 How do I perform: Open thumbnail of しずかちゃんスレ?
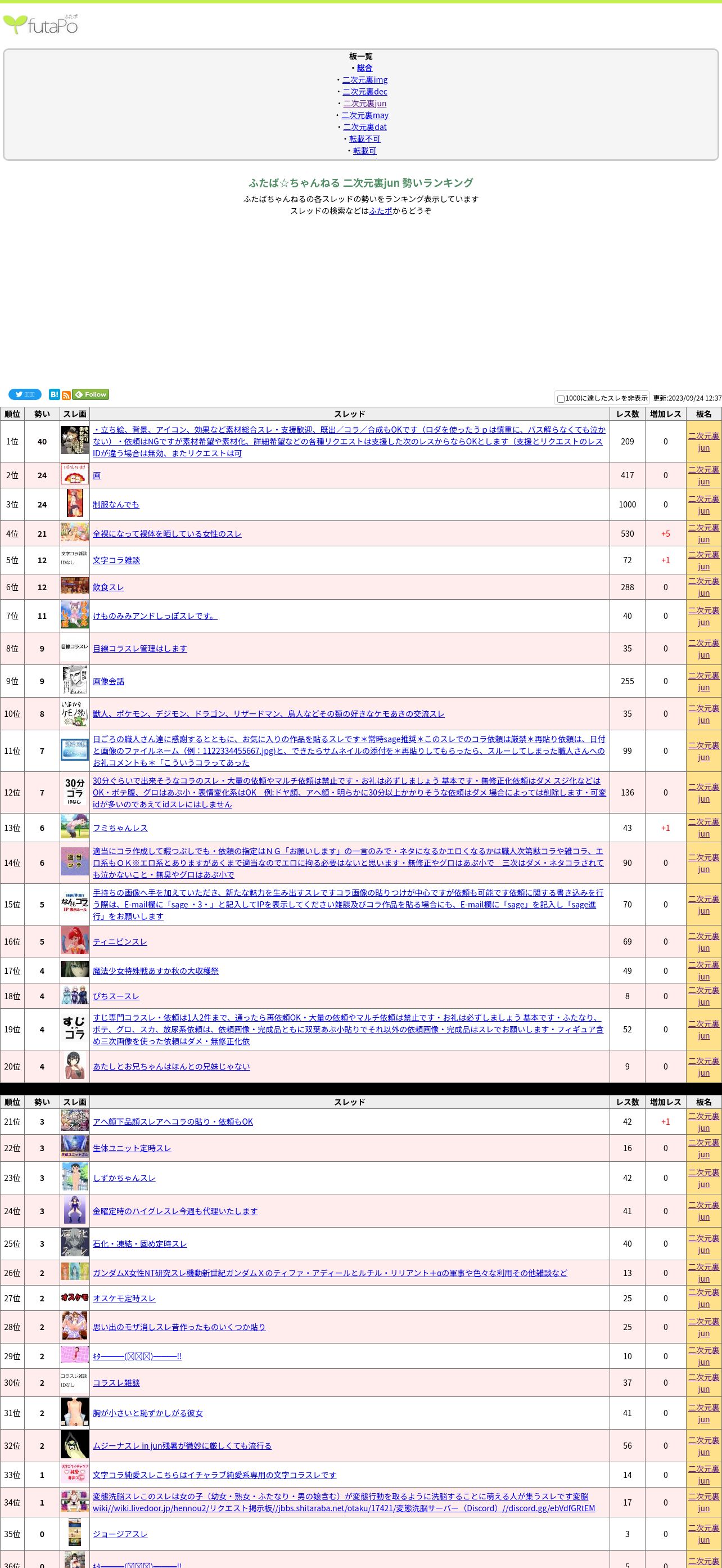75,1177
